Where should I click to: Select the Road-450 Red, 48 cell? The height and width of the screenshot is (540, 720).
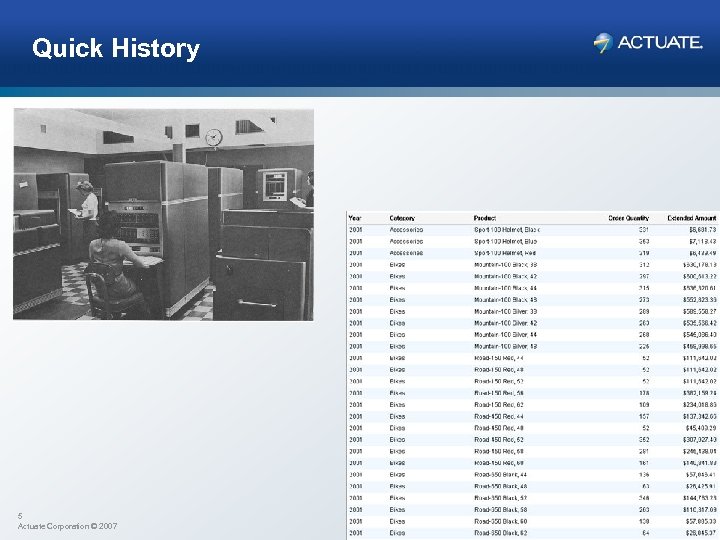point(499,428)
